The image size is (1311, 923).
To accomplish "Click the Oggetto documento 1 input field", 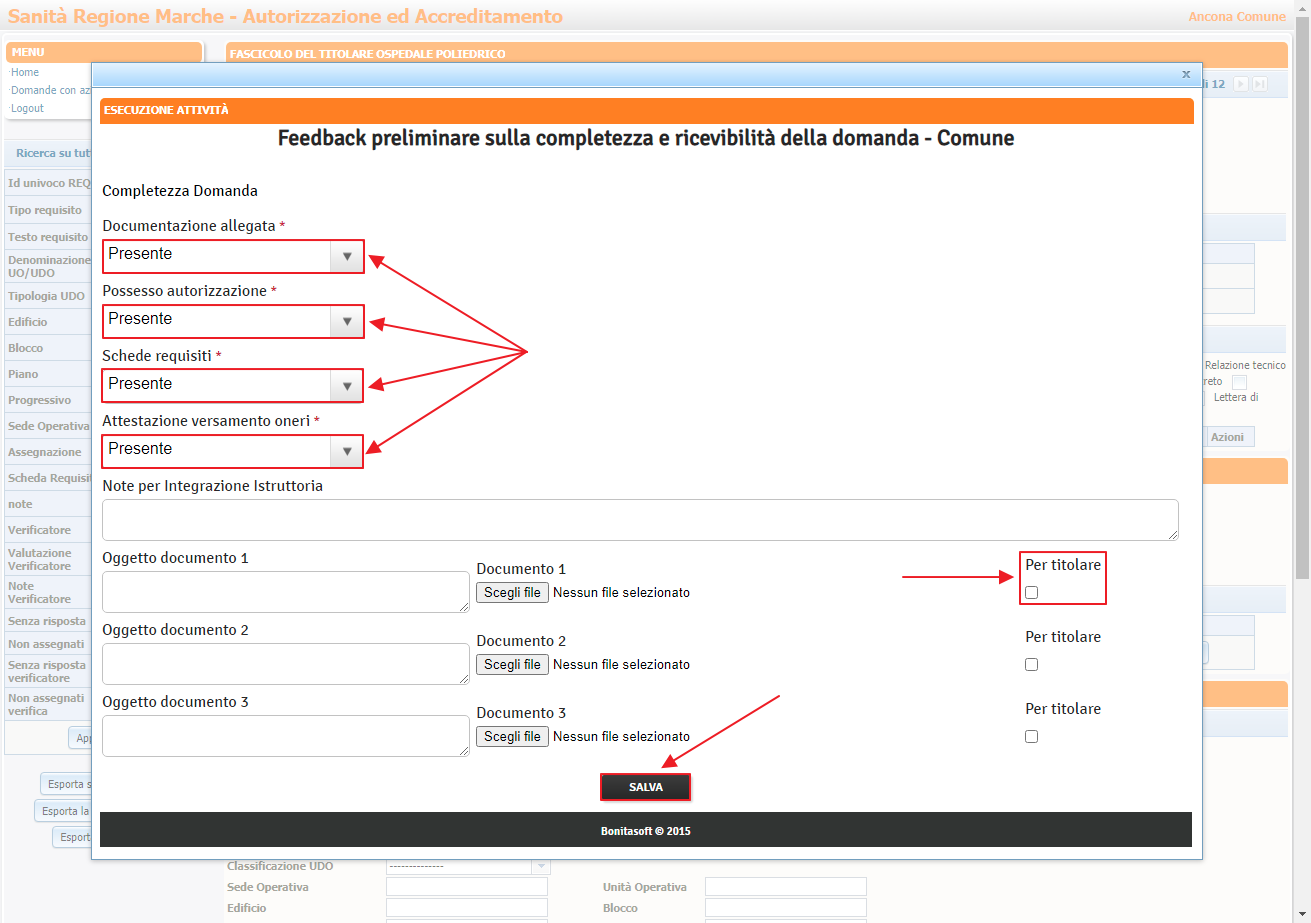I will pos(285,591).
